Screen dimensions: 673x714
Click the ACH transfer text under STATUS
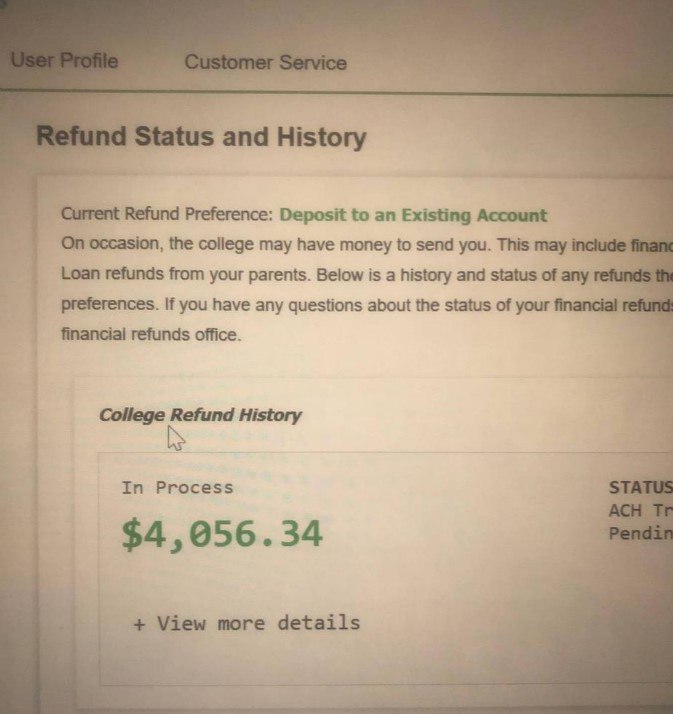pyautogui.click(x=640, y=511)
